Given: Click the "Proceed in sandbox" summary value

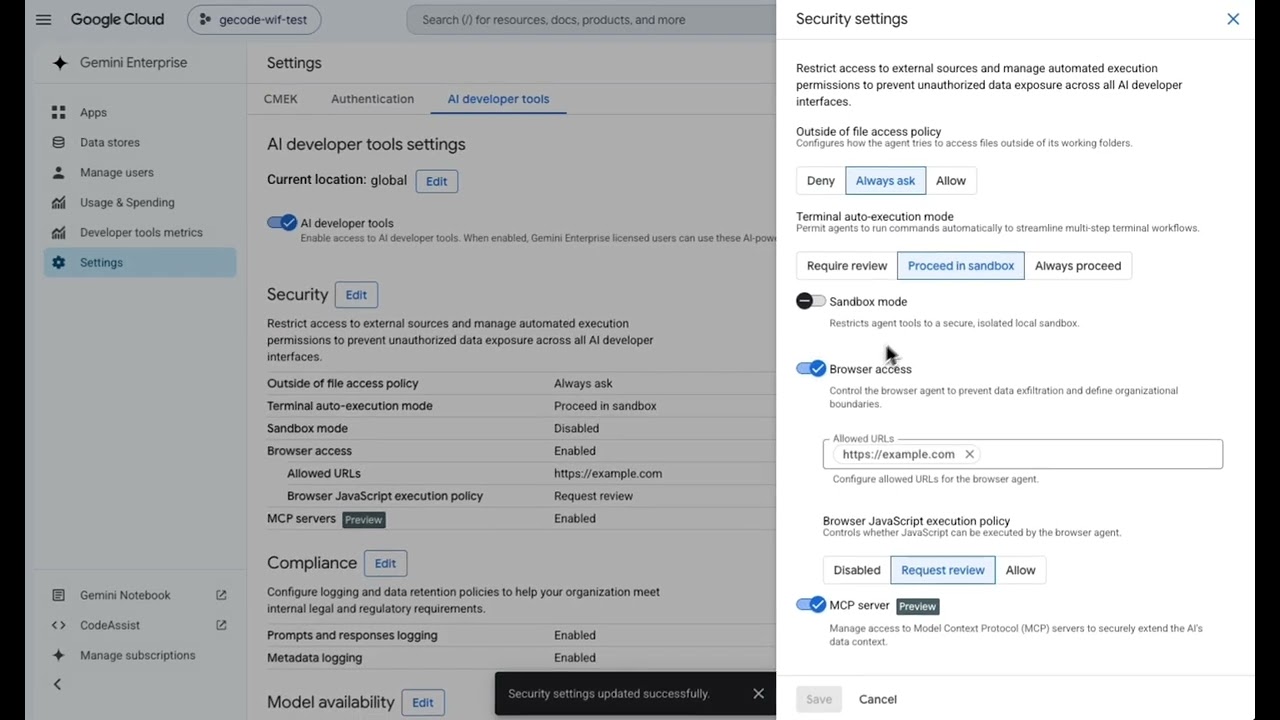Looking at the screenshot, I should pos(605,406).
